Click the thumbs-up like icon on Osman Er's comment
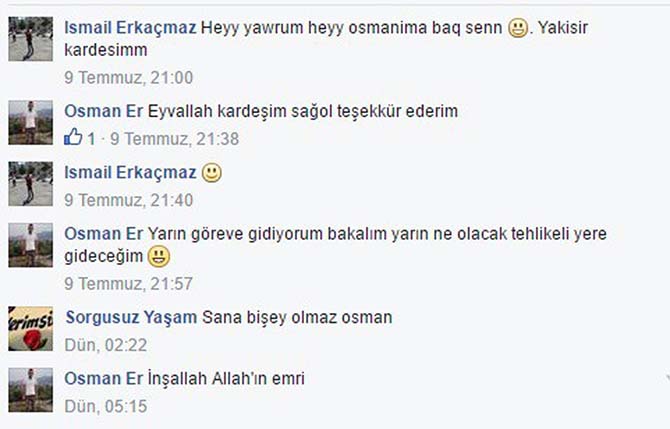The width and height of the screenshot is (670, 429). click(x=73, y=137)
